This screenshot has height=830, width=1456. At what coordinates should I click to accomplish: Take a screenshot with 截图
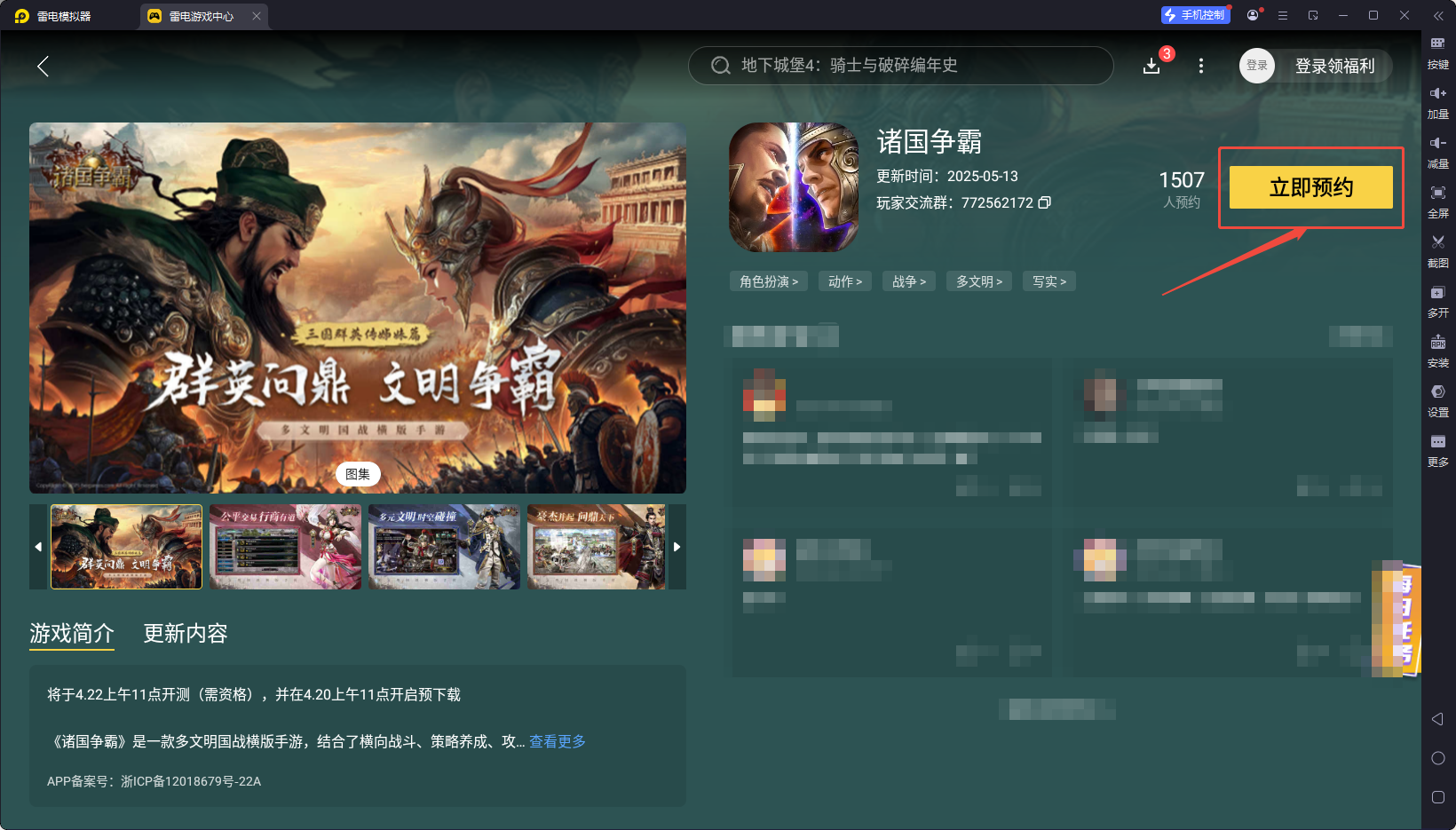1438,252
